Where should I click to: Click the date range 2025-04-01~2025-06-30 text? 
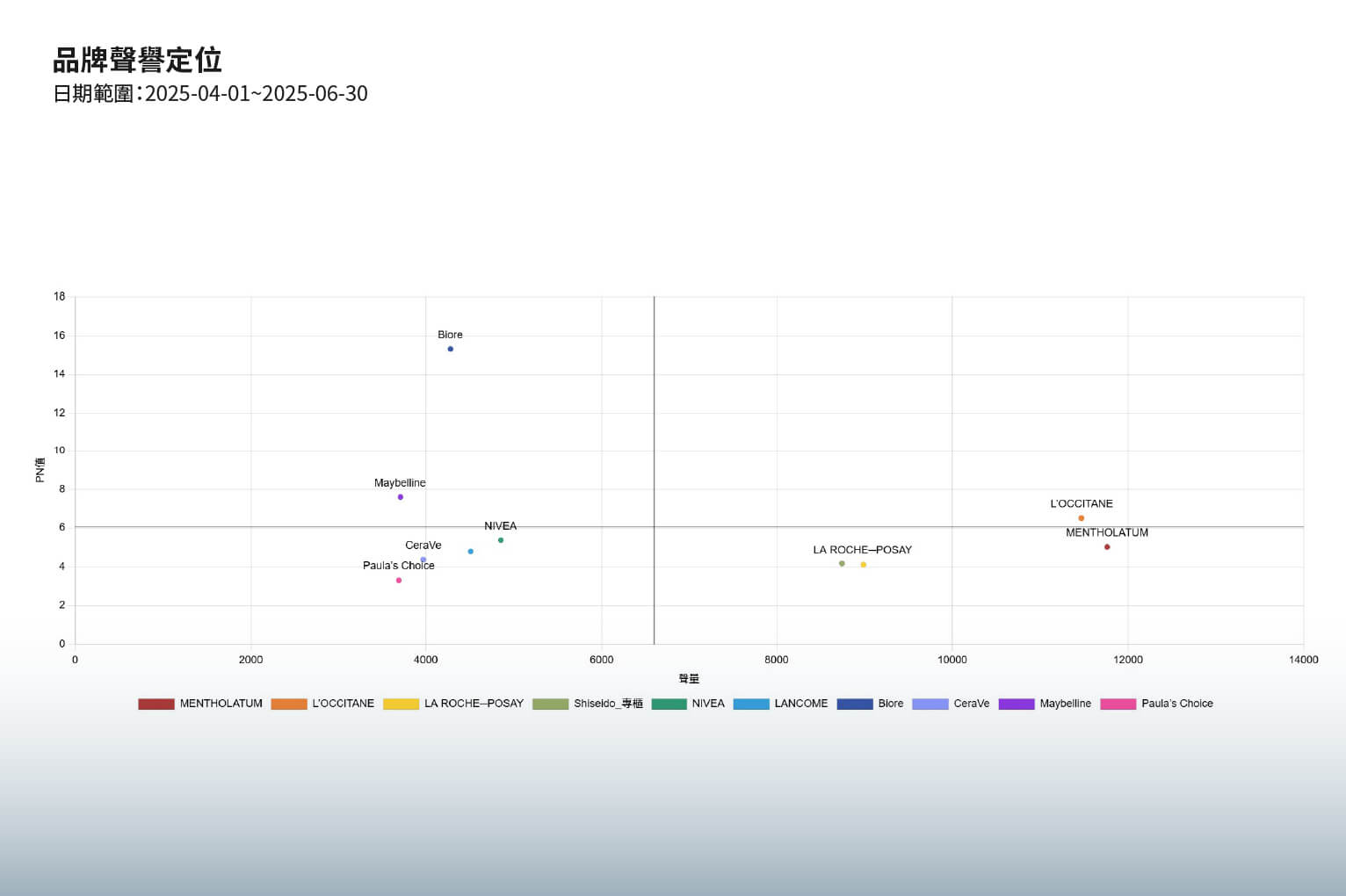257,93
